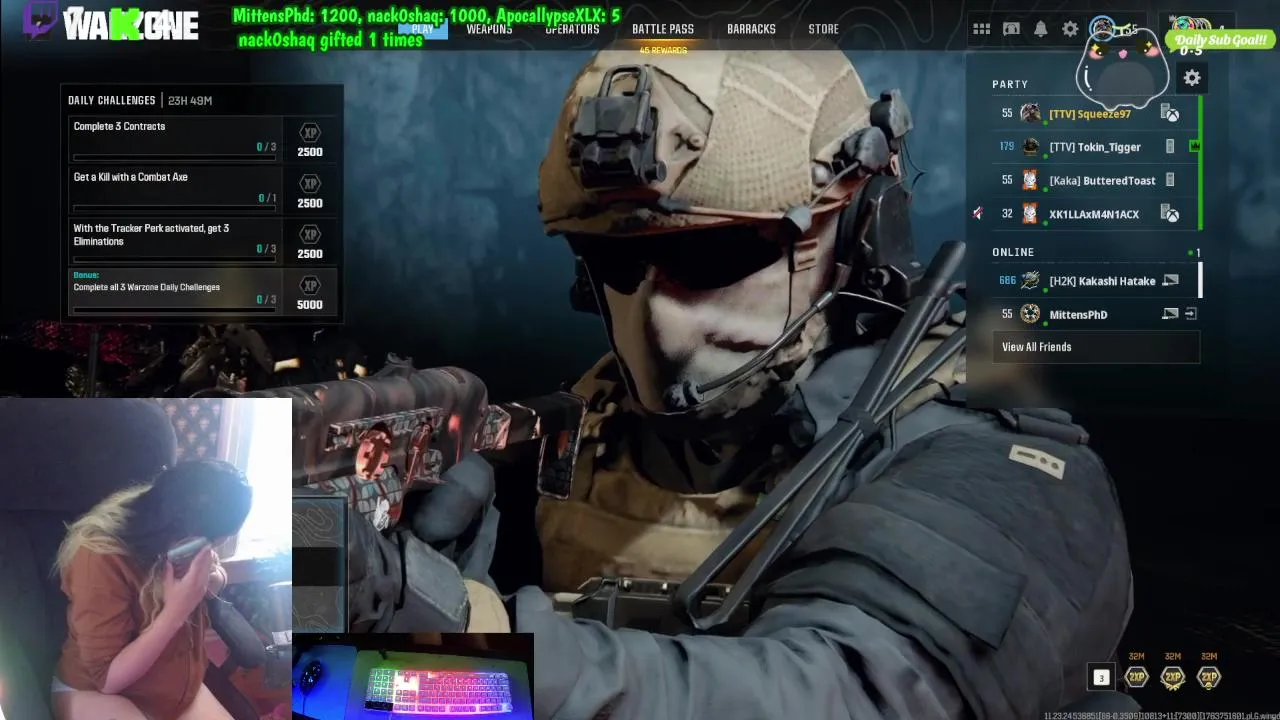1280x720 pixels.
Task: Go to the Store tab
Action: point(823,29)
